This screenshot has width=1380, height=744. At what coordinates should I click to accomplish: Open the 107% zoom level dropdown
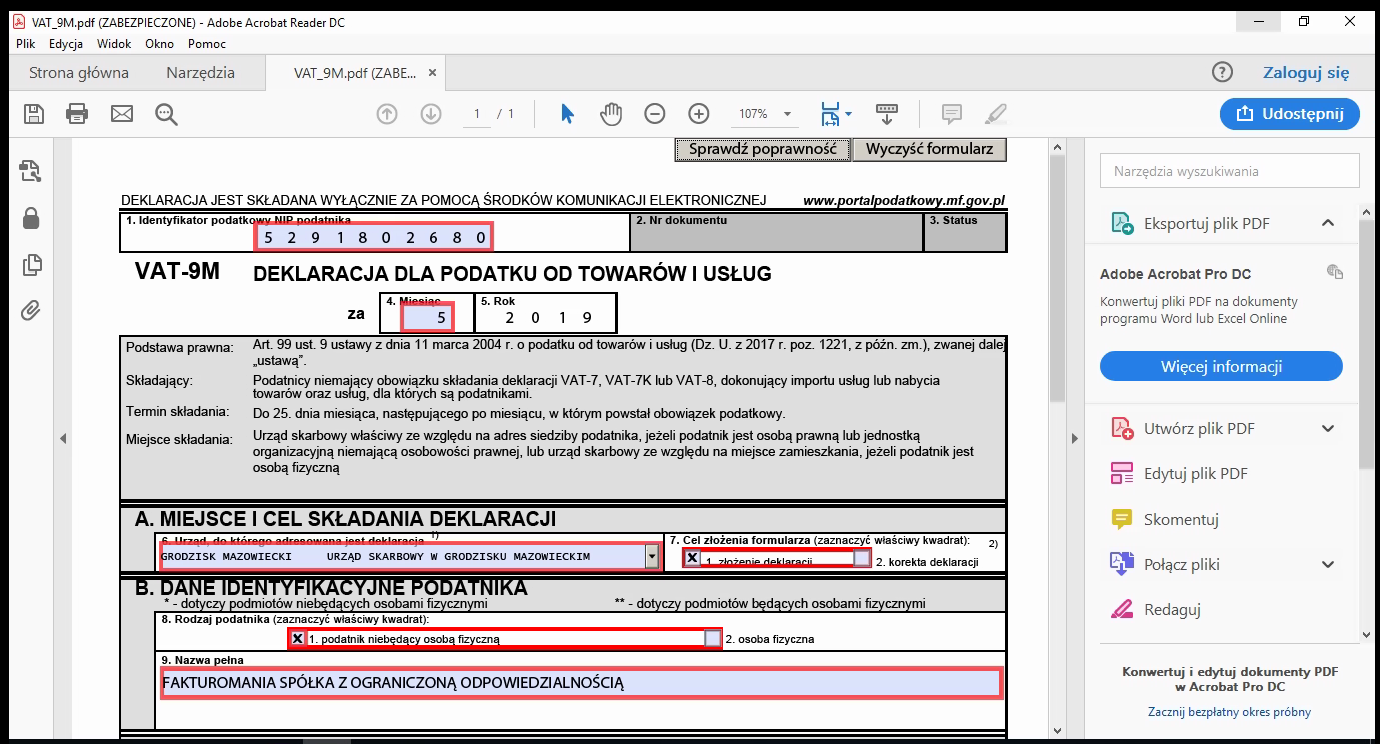787,114
